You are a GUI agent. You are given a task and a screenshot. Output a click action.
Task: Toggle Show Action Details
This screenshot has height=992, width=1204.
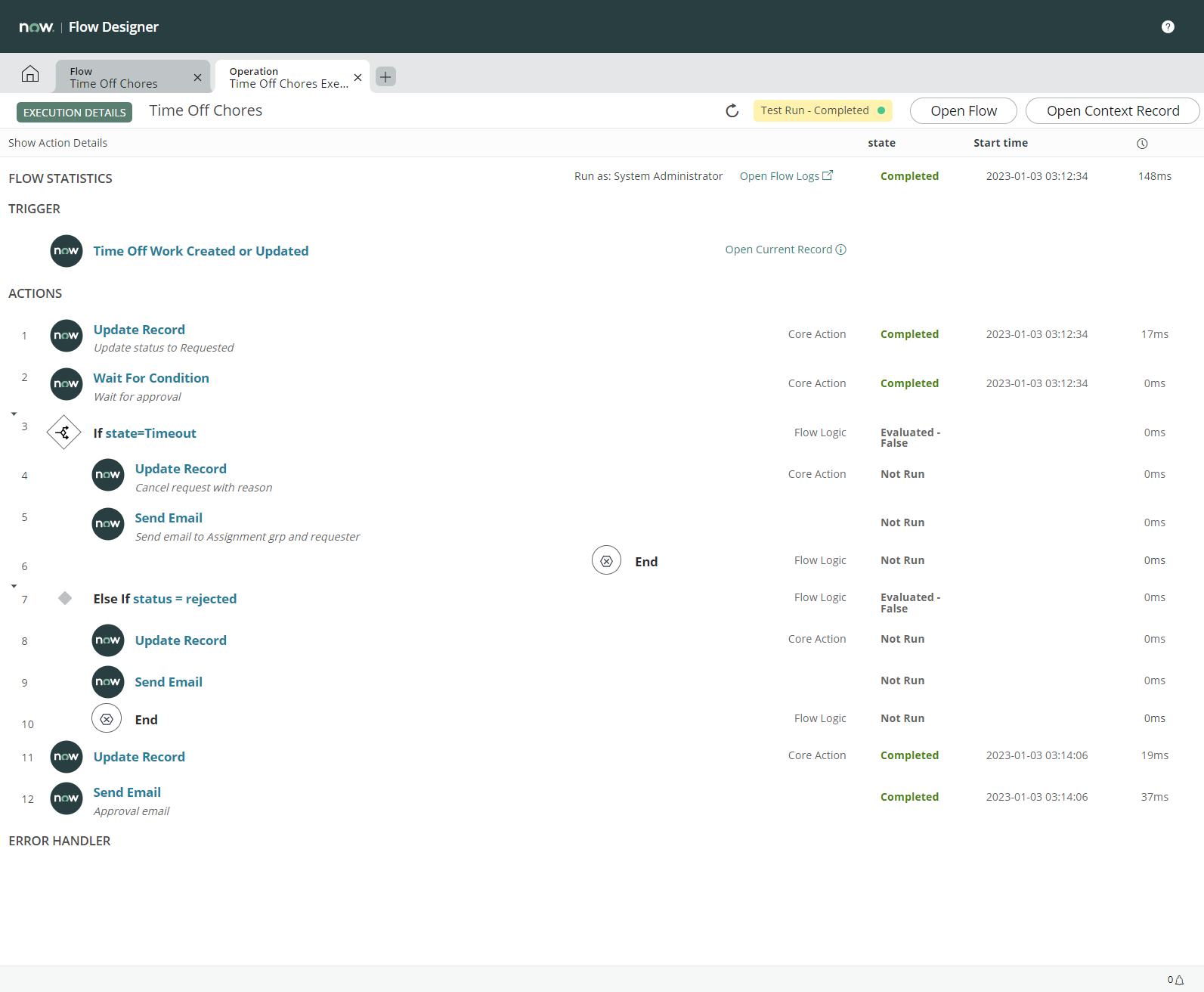click(x=57, y=143)
